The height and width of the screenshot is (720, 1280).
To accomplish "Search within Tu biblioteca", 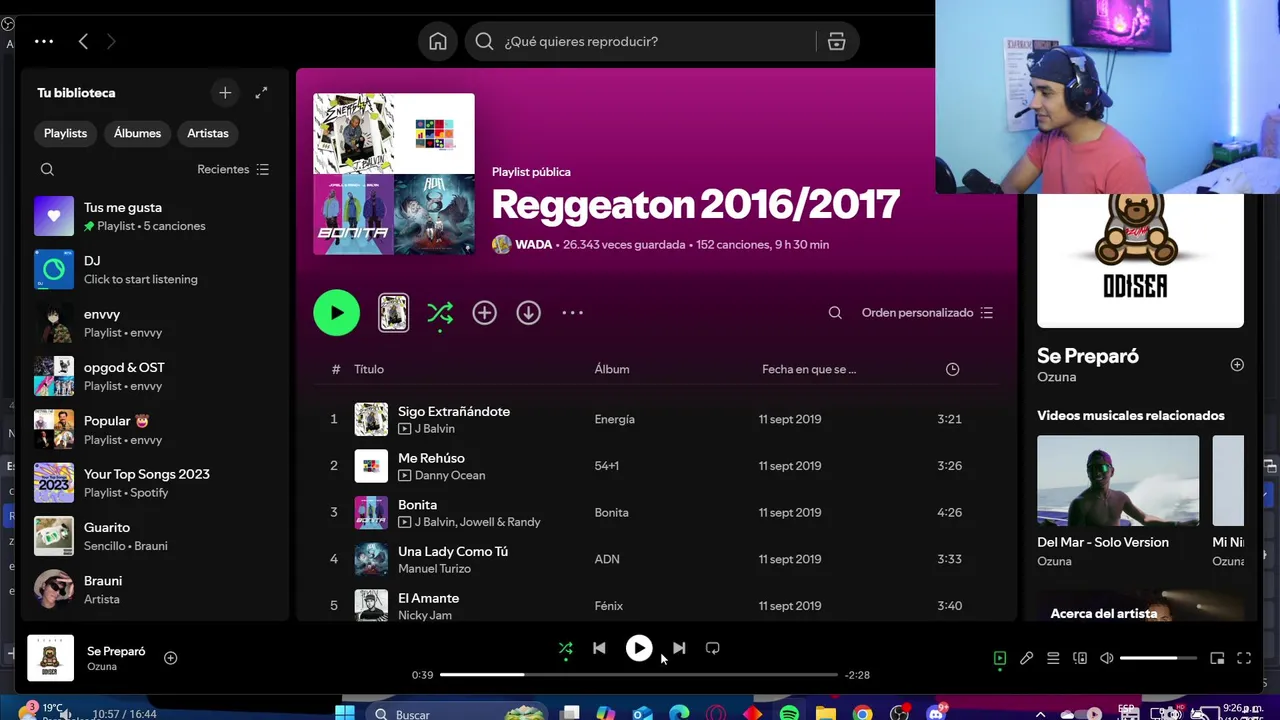I will pyautogui.click(x=47, y=169).
